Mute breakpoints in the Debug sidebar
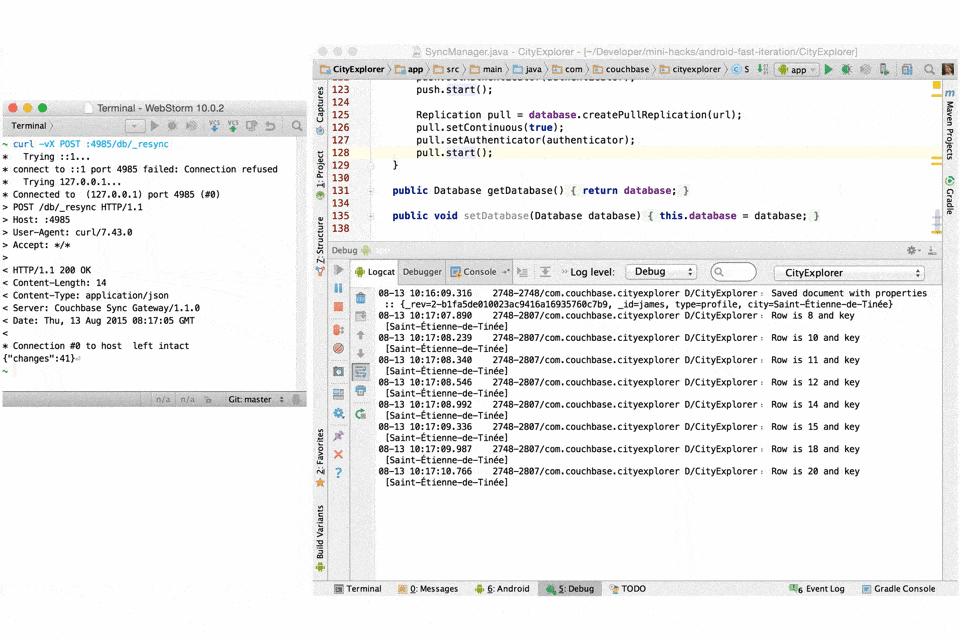Viewport: 960px width, 640px height. (x=339, y=348)
